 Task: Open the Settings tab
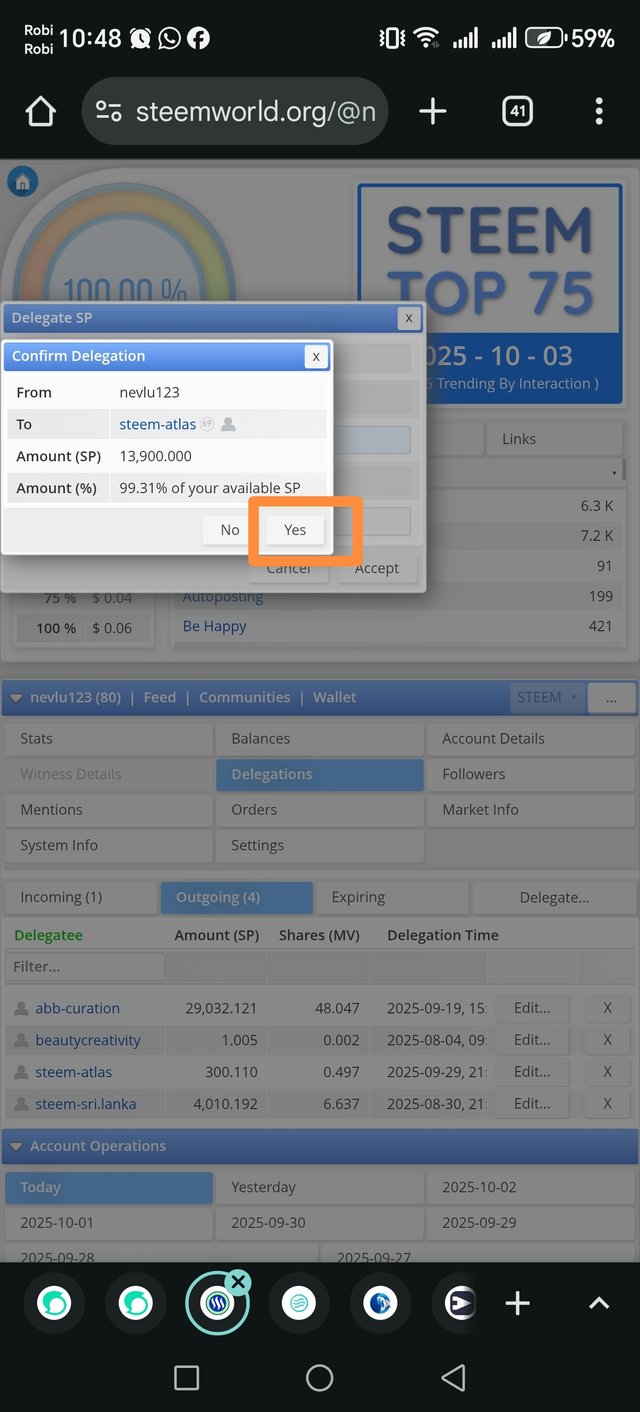tap(320, 845)
